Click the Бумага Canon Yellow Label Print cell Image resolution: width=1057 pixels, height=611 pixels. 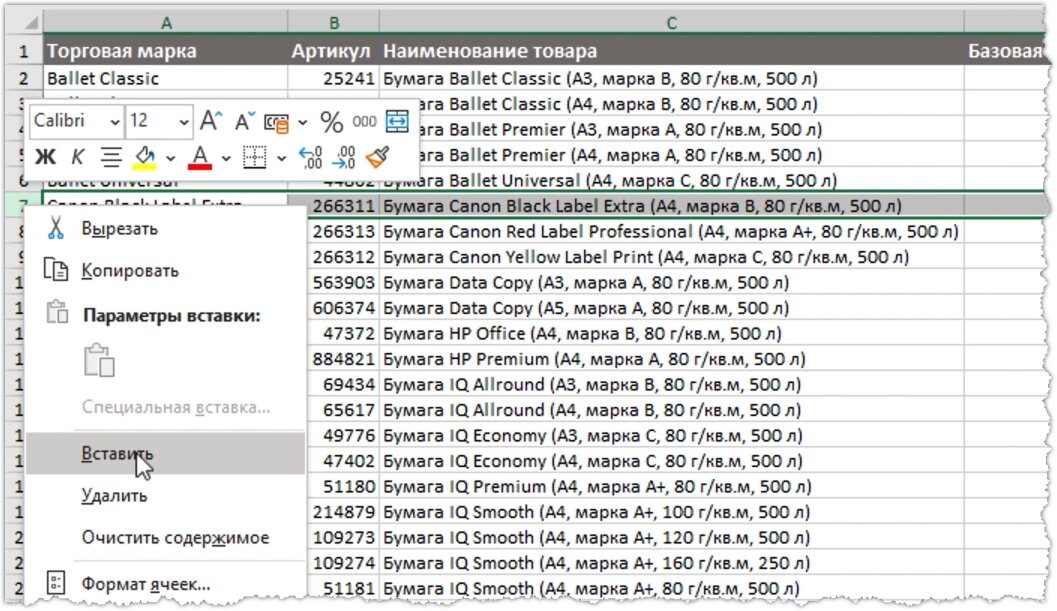pyautogui.click(x=671, y=257)
